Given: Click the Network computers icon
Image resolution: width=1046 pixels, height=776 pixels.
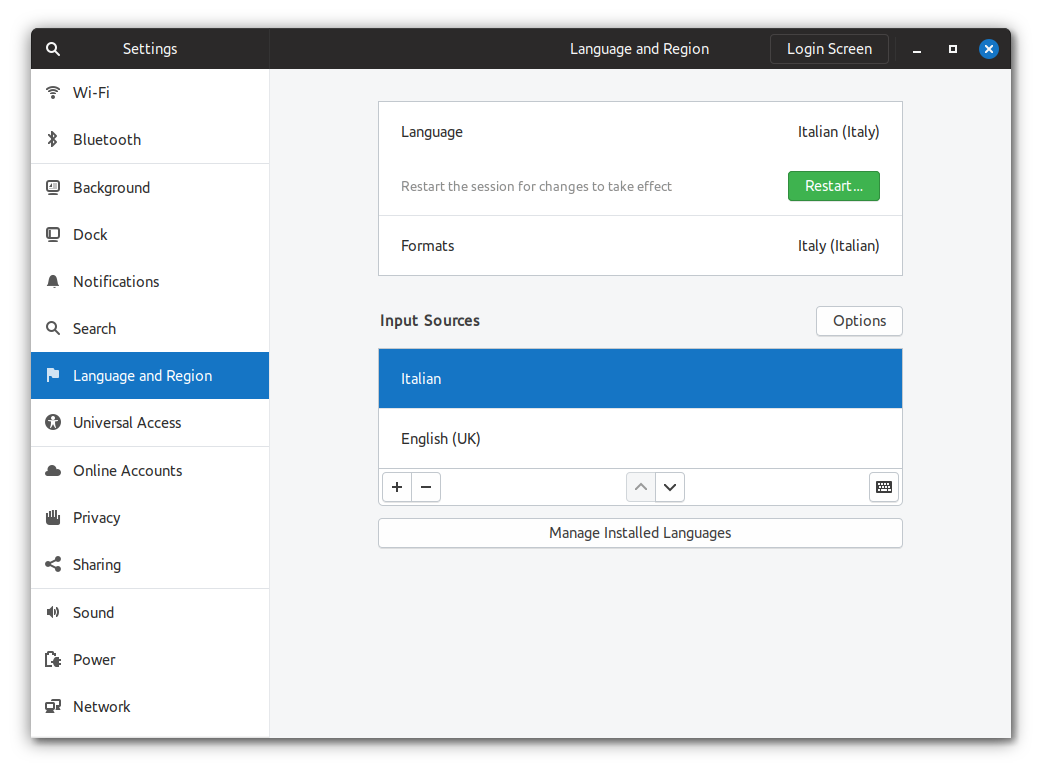Looking at the screenshot, I should click(x=53, y=706).
